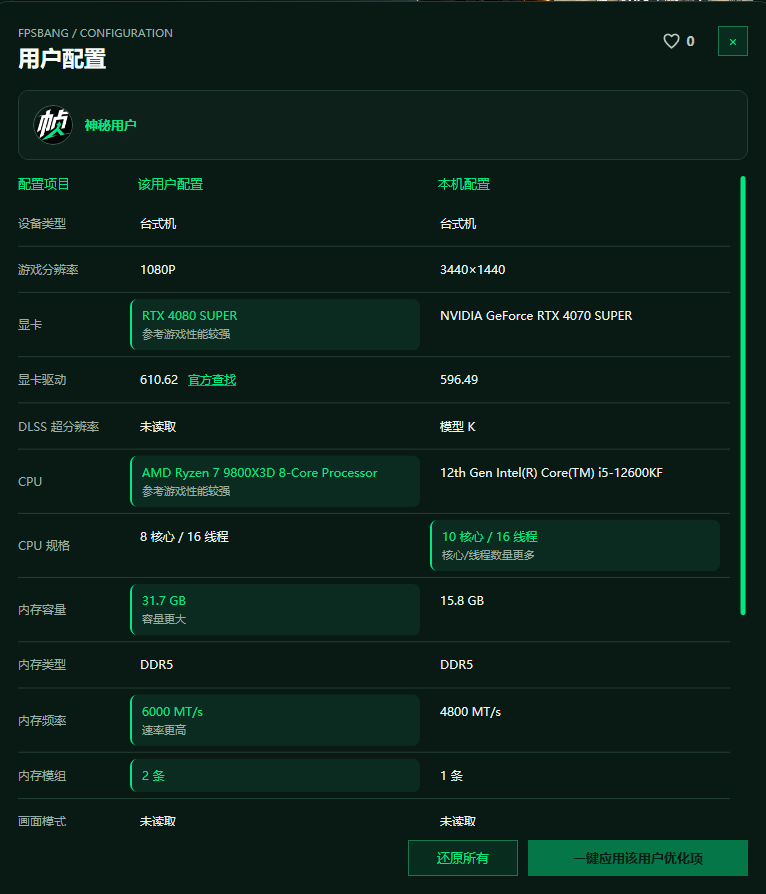Click the 模型 K DLSS value
Image resolution: width=766 pixels, height=894 pixels.
click(457, 426)
